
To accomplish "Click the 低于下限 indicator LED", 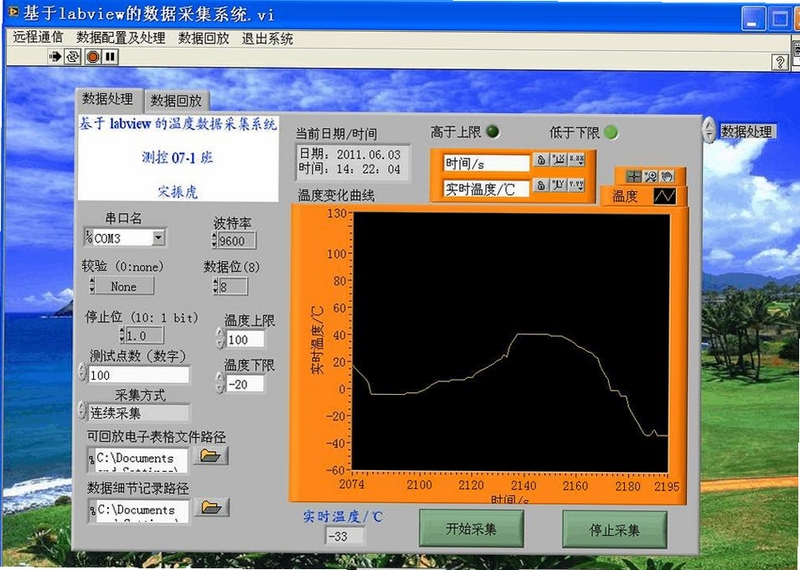I will click(610, 132).
